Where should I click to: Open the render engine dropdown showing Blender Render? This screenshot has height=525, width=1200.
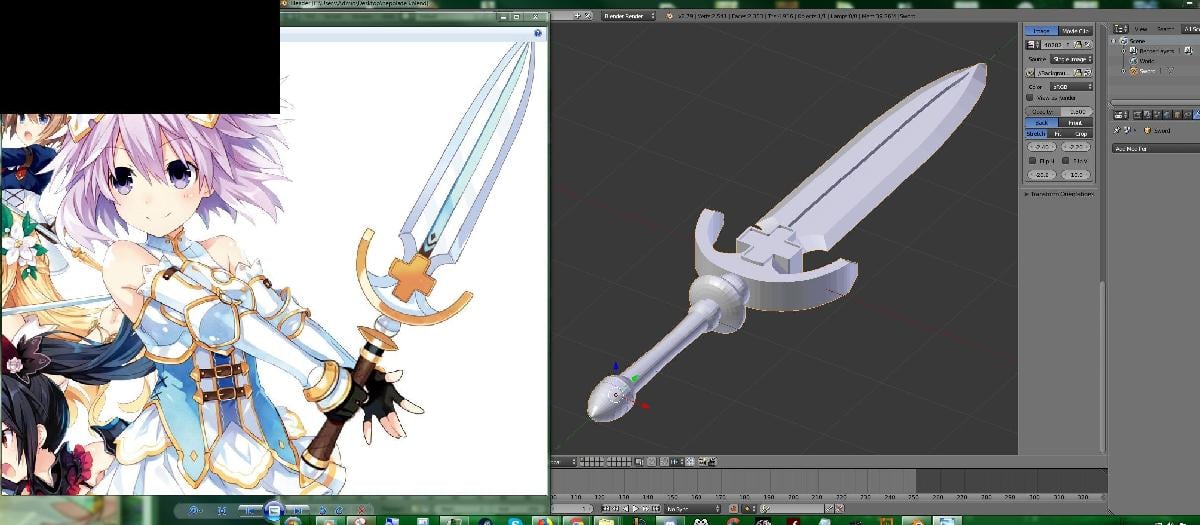628,16
